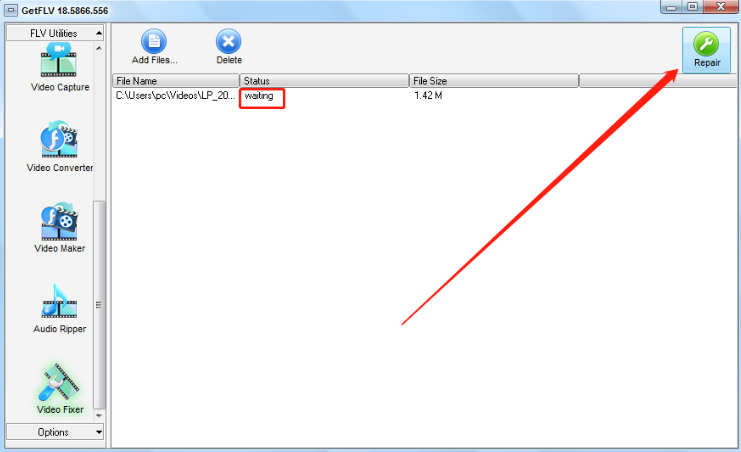Screen dimensions: 741x452
Task: Click the sidebar scroll down arrow
Action: click(99, 416)
